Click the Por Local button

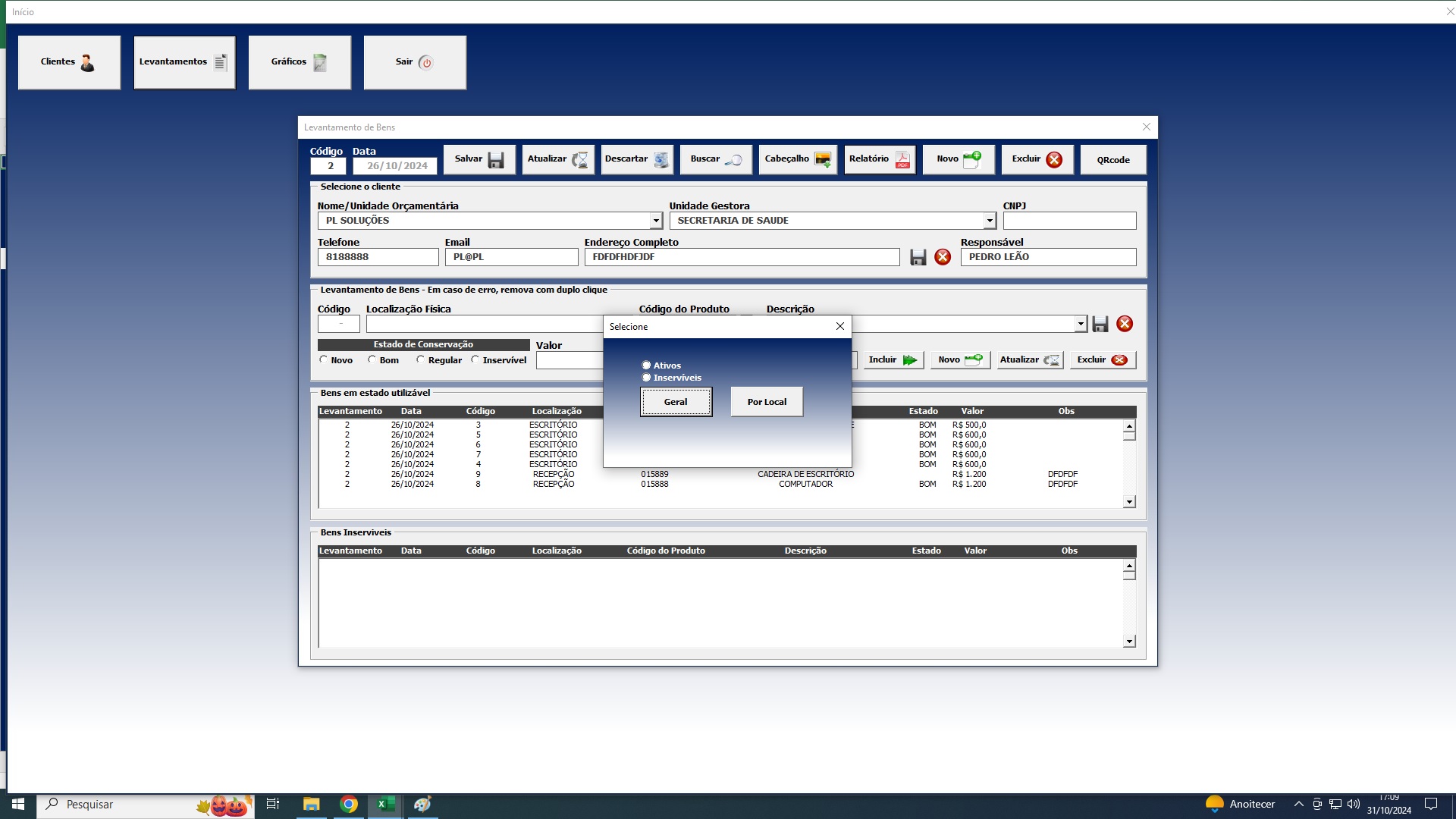tap(767, 402)
